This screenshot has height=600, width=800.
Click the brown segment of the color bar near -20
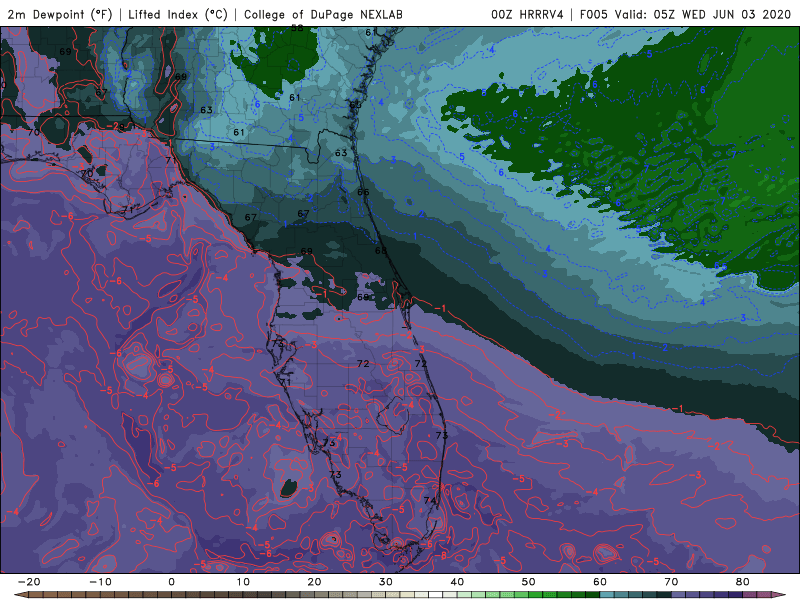point(36,595)
